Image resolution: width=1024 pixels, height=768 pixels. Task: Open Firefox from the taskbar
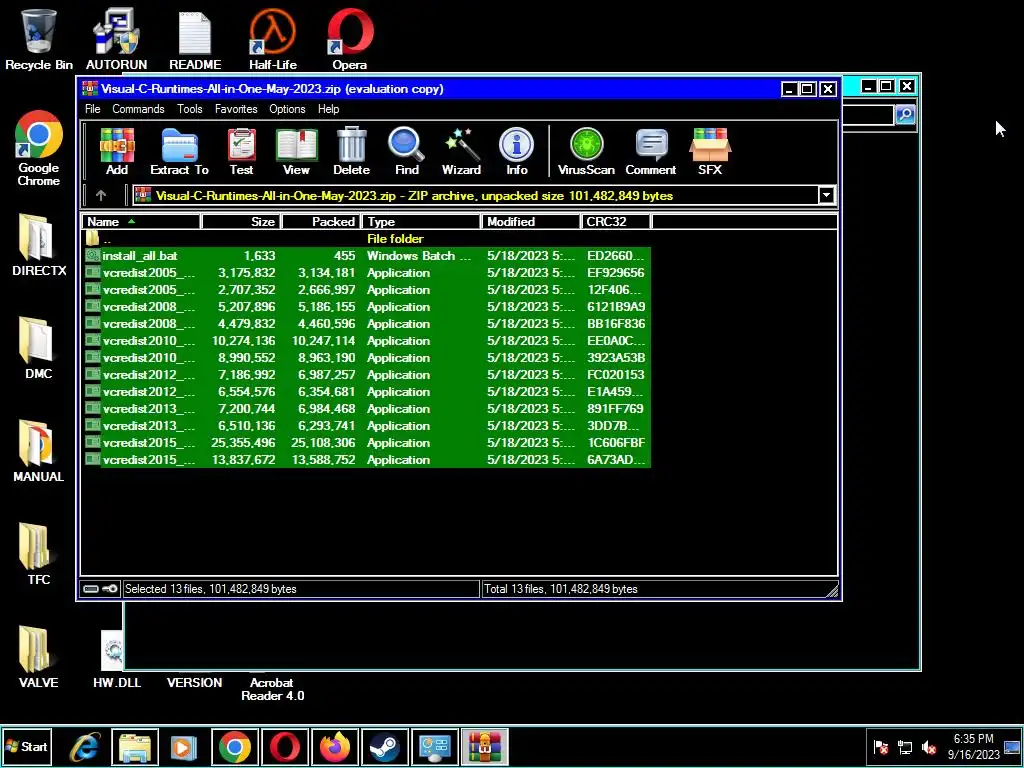pyautogui.click(x=334, y=747)
